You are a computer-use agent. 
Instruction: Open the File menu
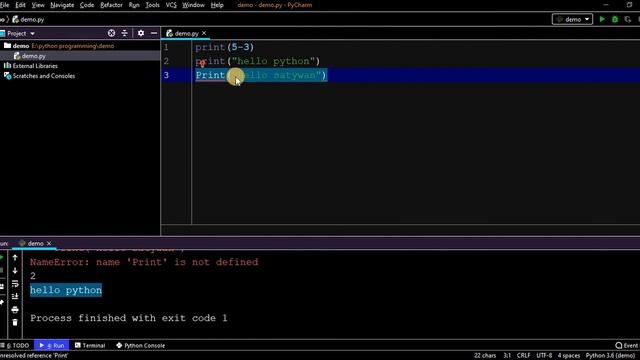[4, 5]
